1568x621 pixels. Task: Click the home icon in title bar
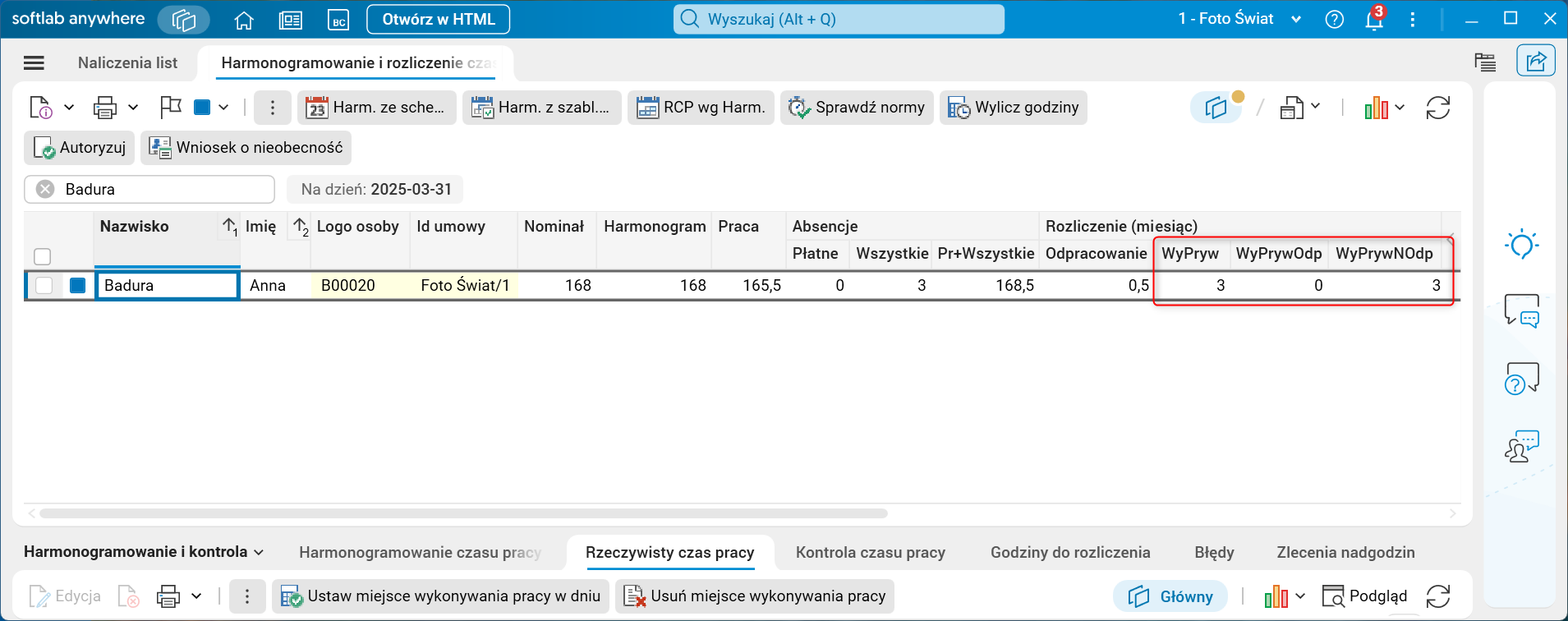tap(244, 20)
